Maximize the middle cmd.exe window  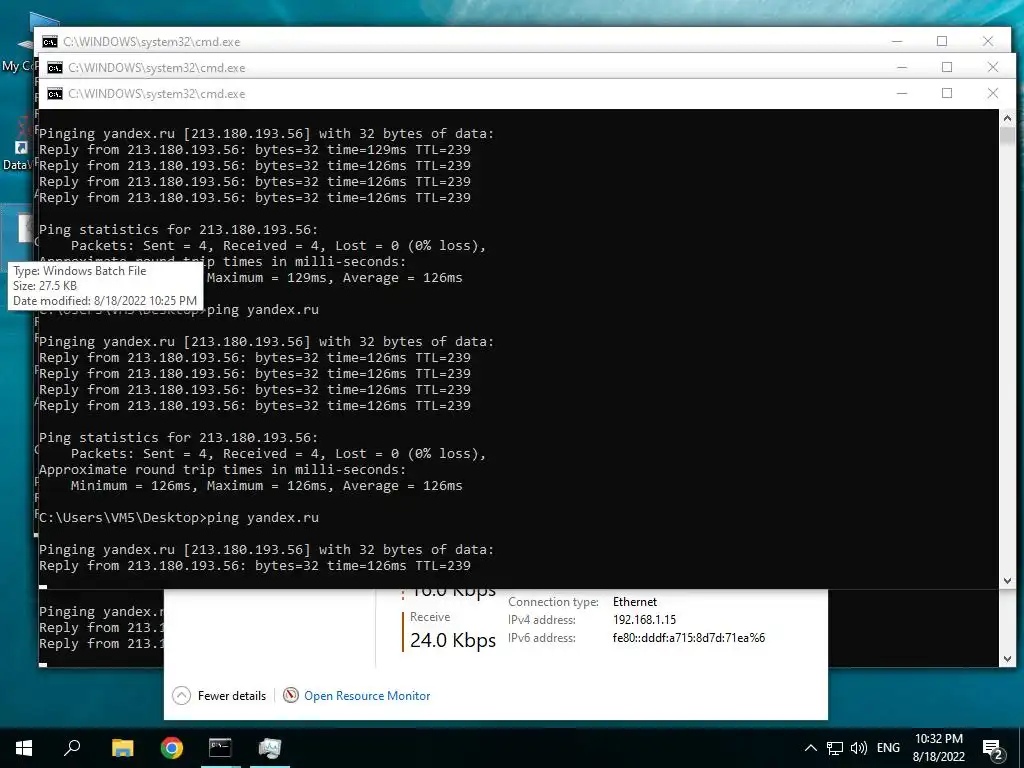point(947,67)
